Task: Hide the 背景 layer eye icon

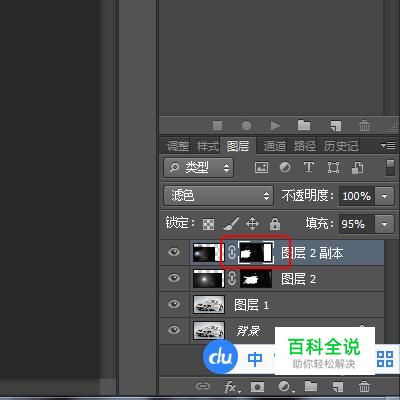Action: point(174,330)
